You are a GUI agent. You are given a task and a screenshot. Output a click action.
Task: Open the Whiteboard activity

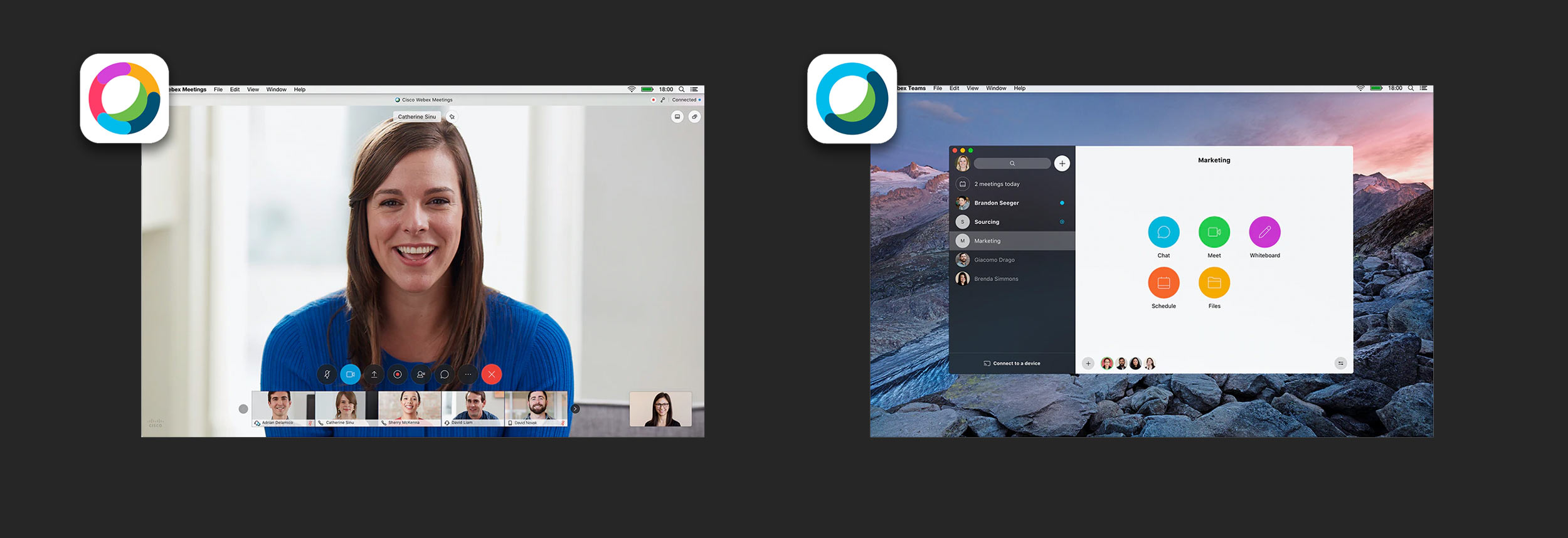tap(1264, 232)
